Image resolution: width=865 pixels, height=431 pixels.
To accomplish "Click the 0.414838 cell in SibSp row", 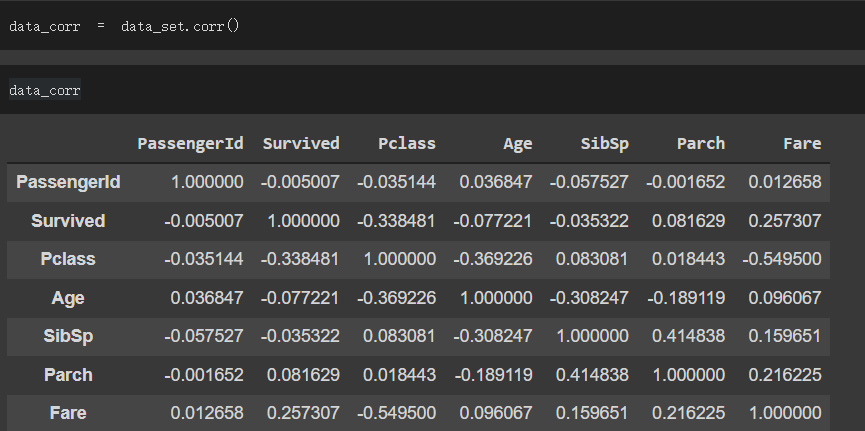I will tap(688, 336).
